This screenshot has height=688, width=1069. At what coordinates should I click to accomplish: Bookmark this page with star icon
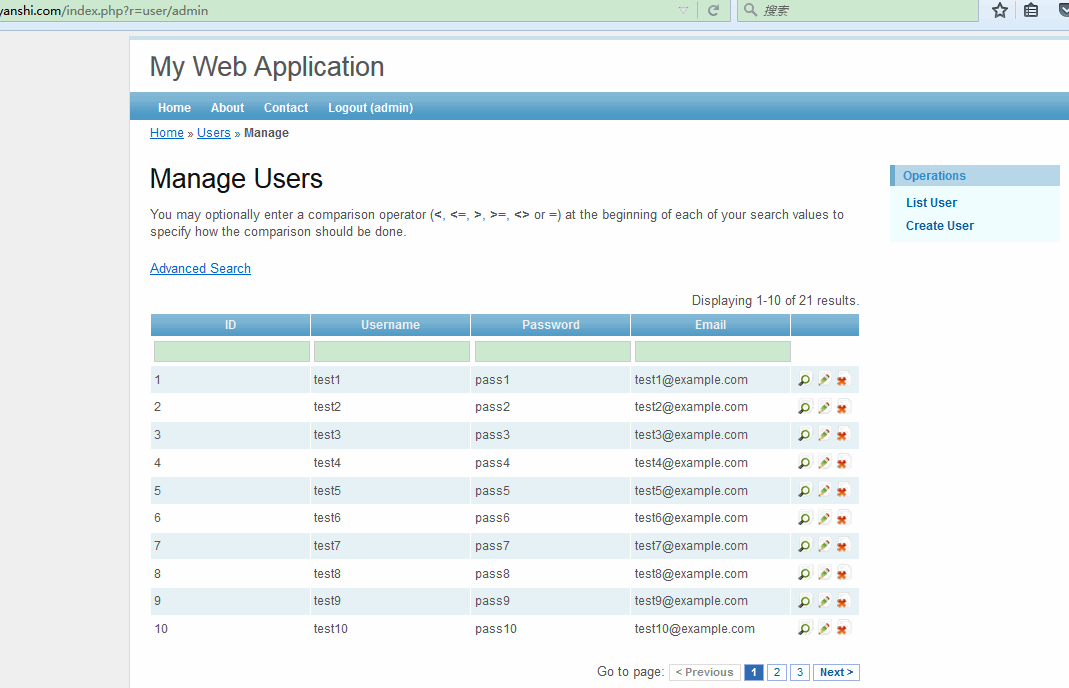click(x=999, y=10)
